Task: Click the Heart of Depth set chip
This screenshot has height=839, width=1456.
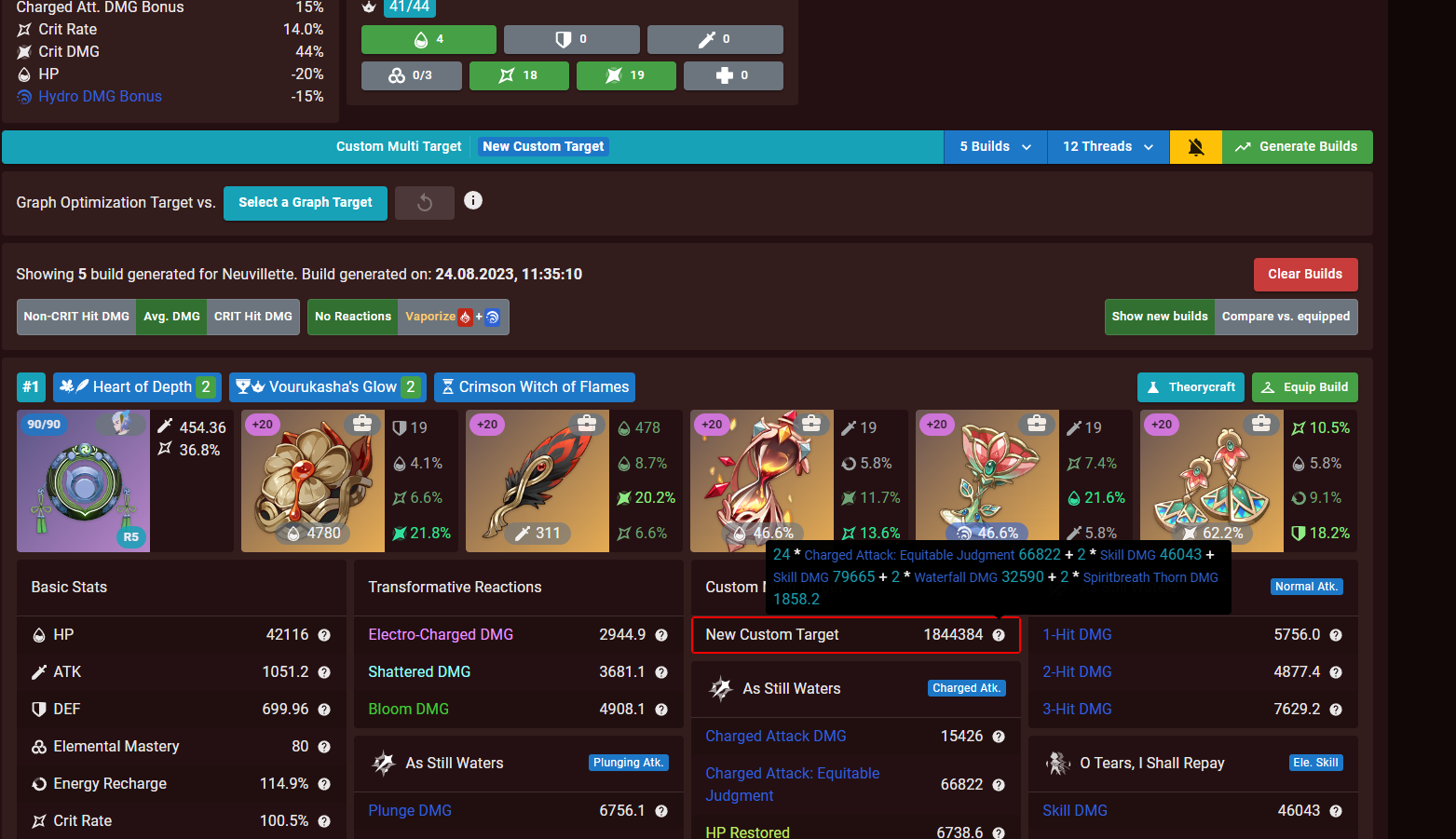Action: point(137,387)
